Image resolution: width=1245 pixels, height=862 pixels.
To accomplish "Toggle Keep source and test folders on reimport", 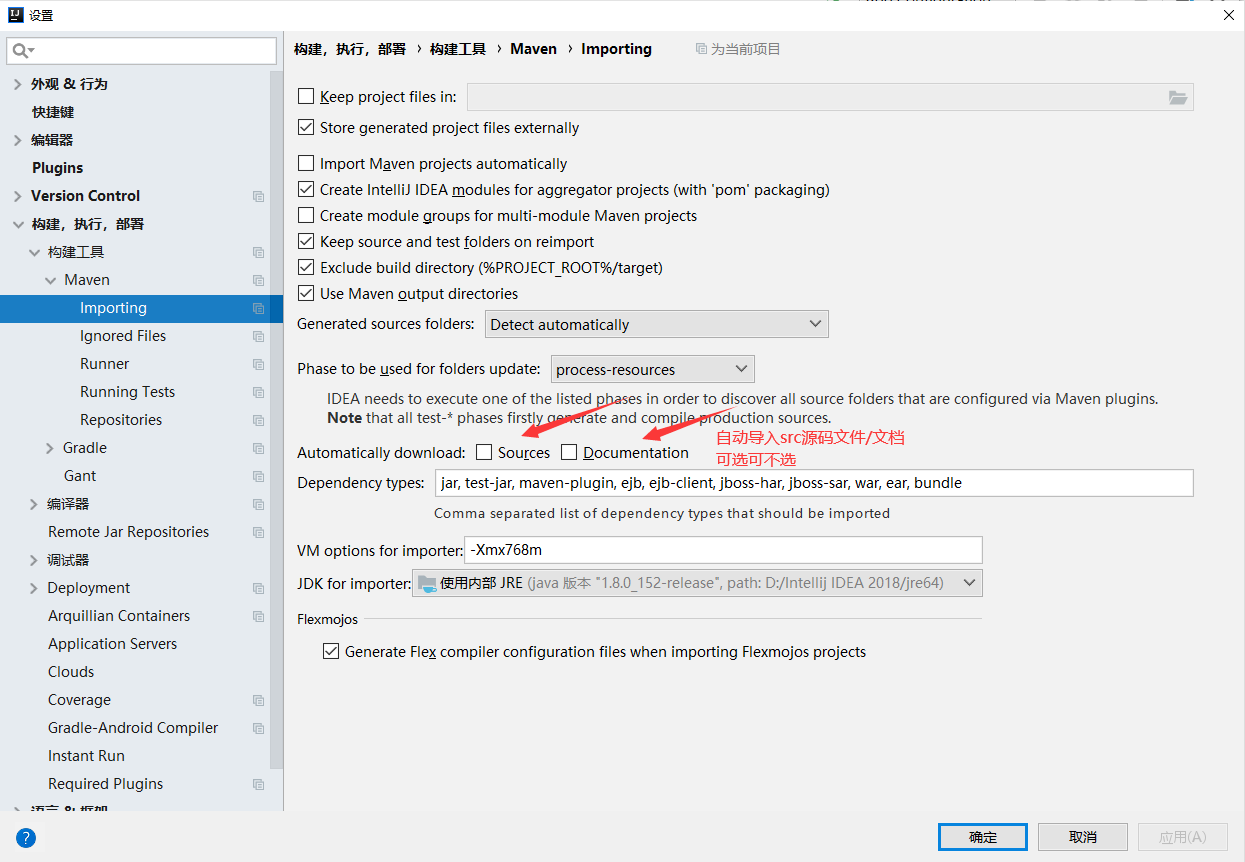I will [x=306, y=242].
